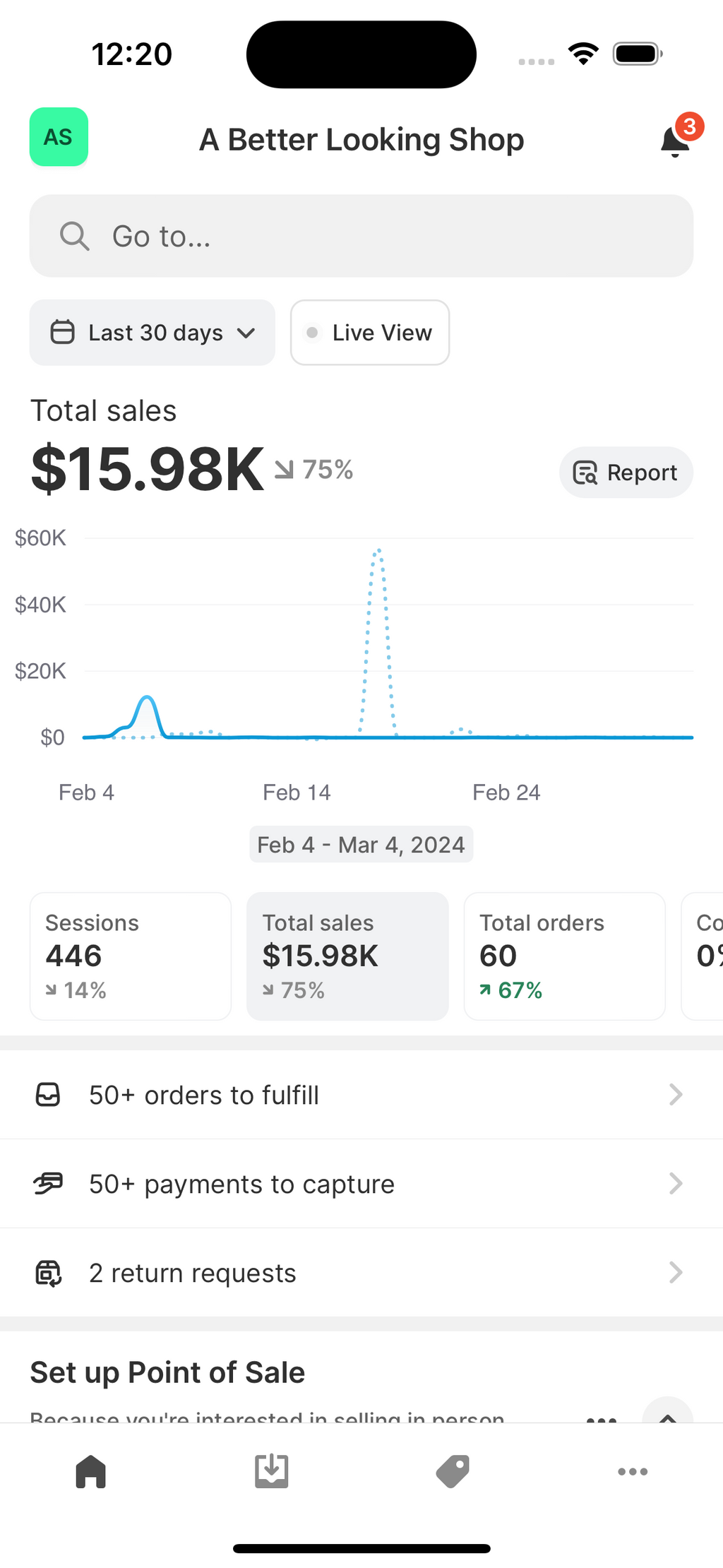Open the More tab in bottom bar
Image resolution: width=723 pixels, height=1568 pixels.
tap(633, 1472)
